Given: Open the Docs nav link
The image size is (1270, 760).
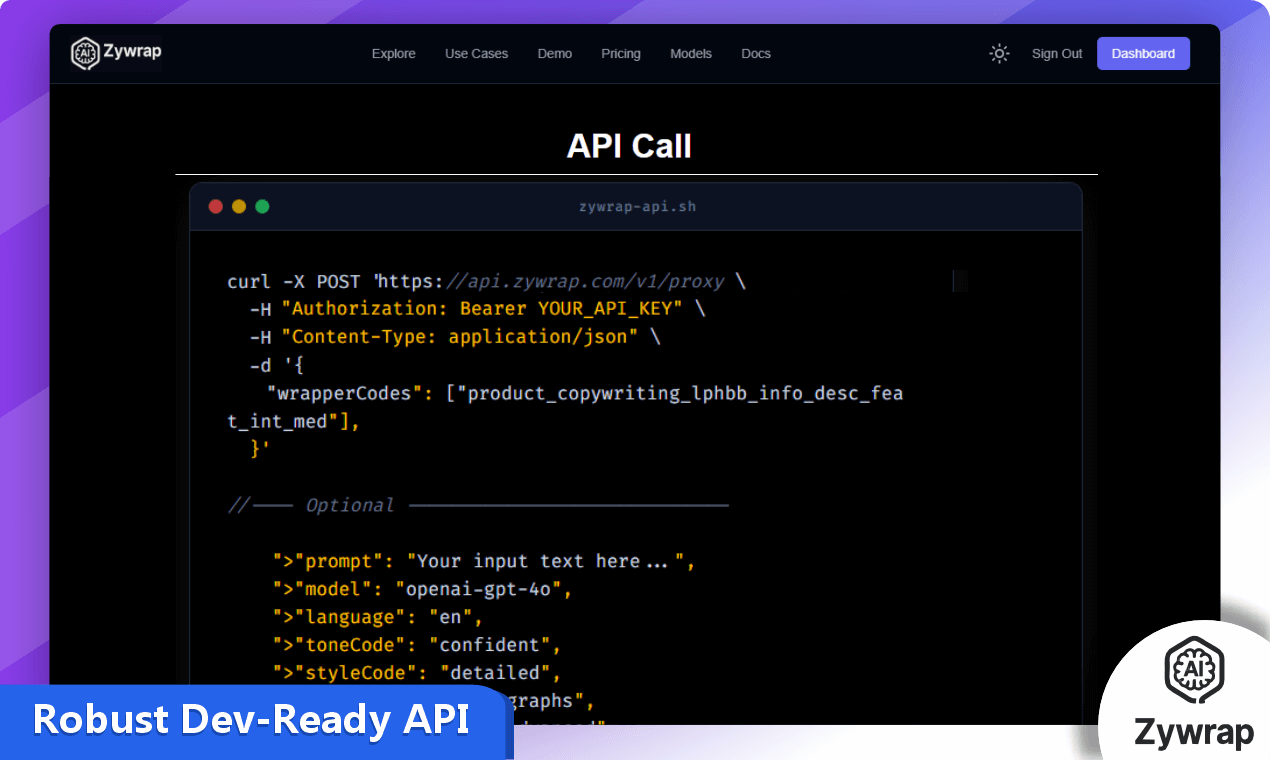Looking at the screenshot, I should [756, 54].
